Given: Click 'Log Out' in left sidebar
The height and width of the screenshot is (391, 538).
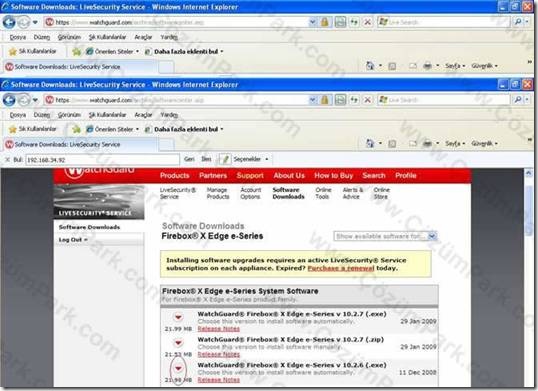Looking at the screenshot, I should (x=73, y=240).
